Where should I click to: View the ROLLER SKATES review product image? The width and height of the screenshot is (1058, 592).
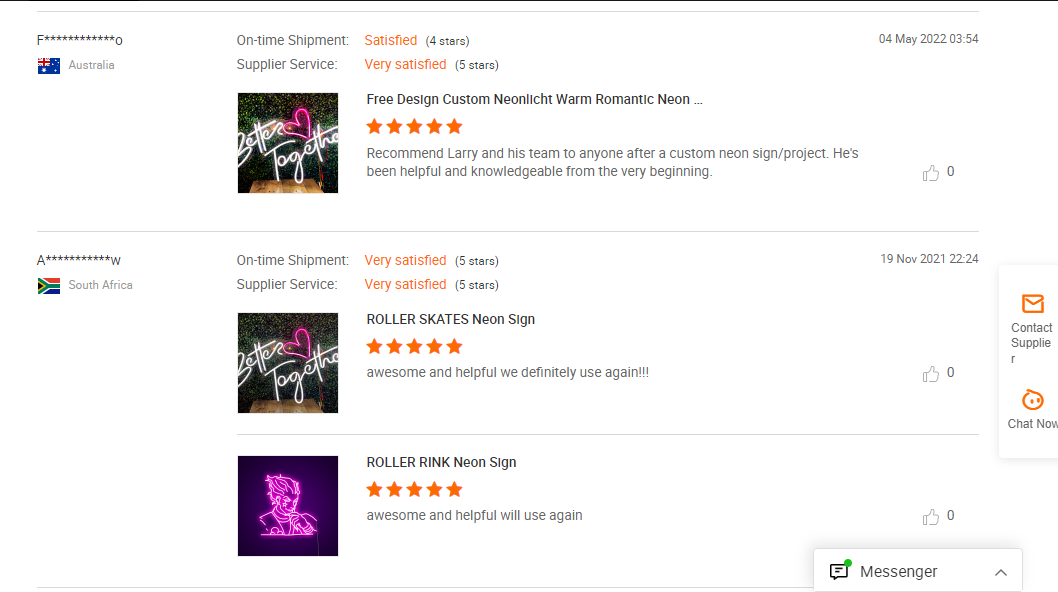click(288, 363)
